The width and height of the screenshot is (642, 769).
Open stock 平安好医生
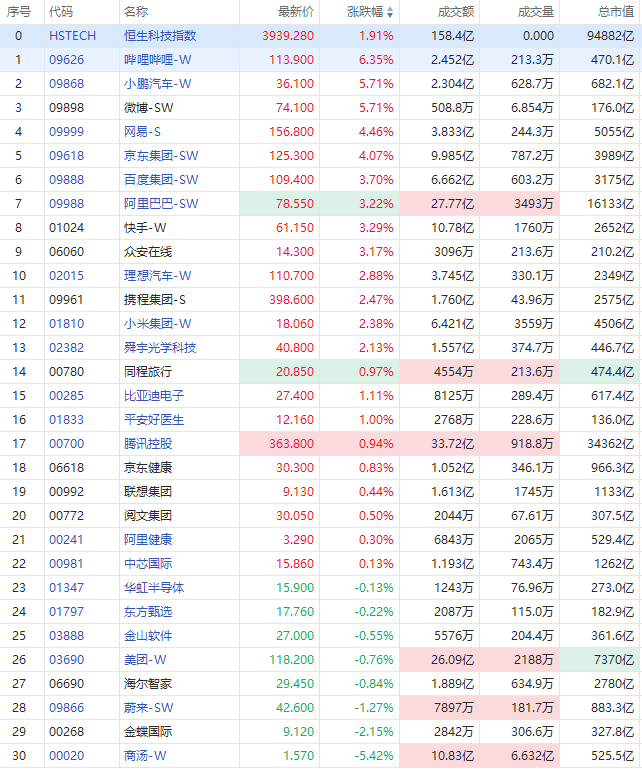[x=154, y=420]
